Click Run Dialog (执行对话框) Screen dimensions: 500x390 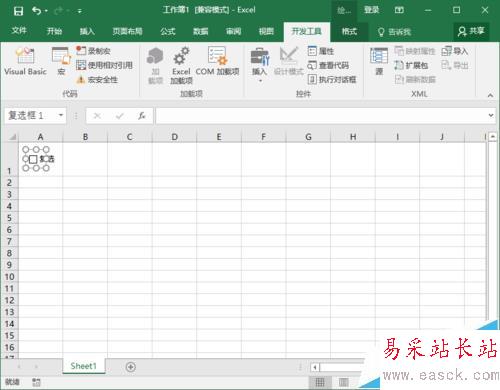click(332, 79)
